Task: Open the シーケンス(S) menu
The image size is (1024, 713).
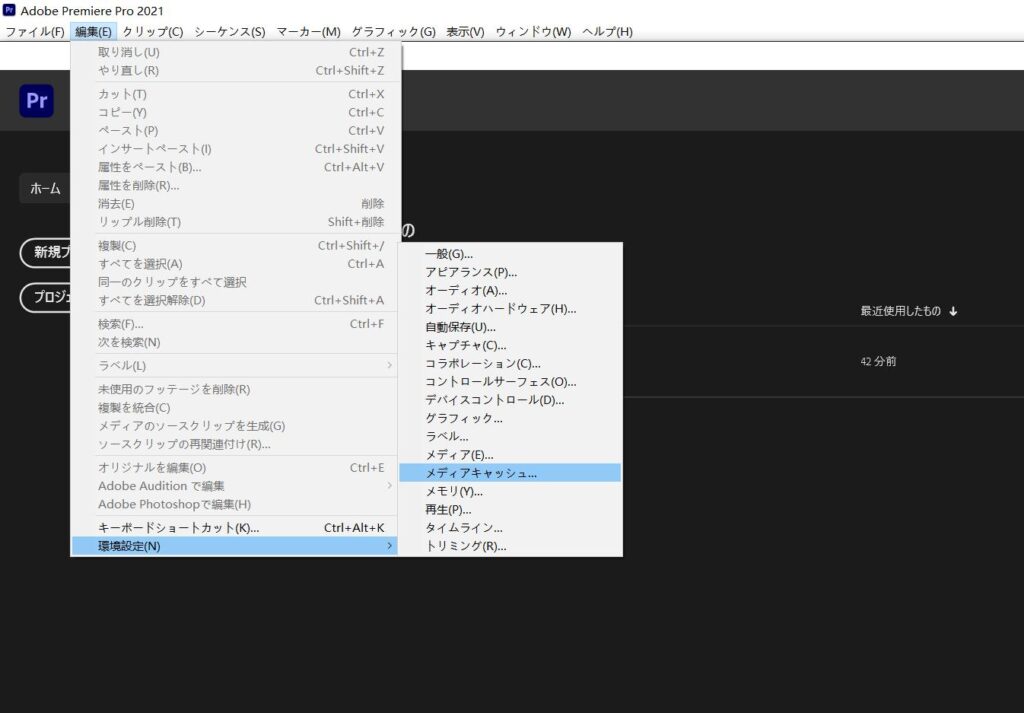Action: [x=230, y=32]
